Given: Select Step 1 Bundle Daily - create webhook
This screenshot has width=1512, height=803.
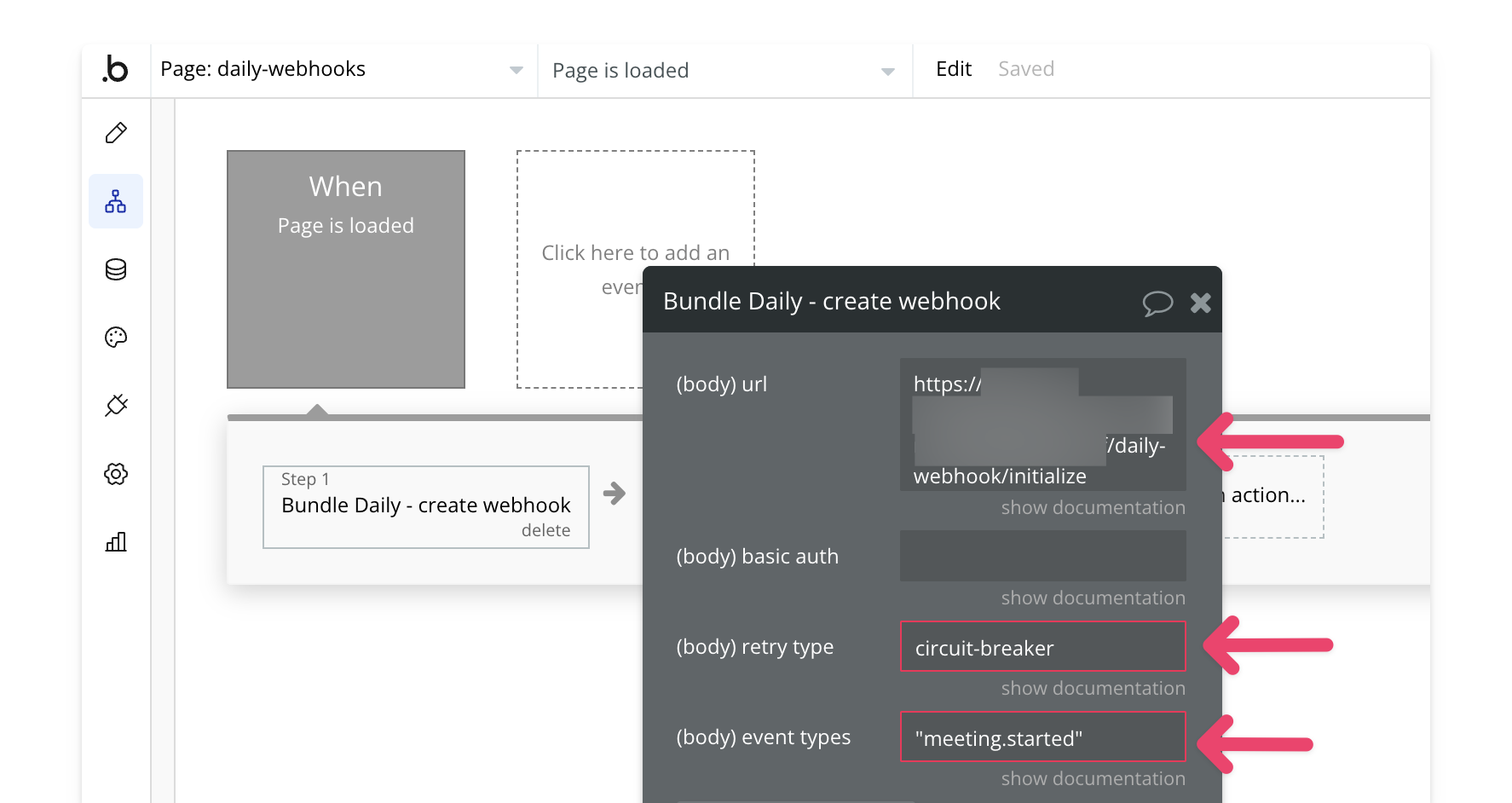Looking at the screenshot, I should [x=426, y=507].
